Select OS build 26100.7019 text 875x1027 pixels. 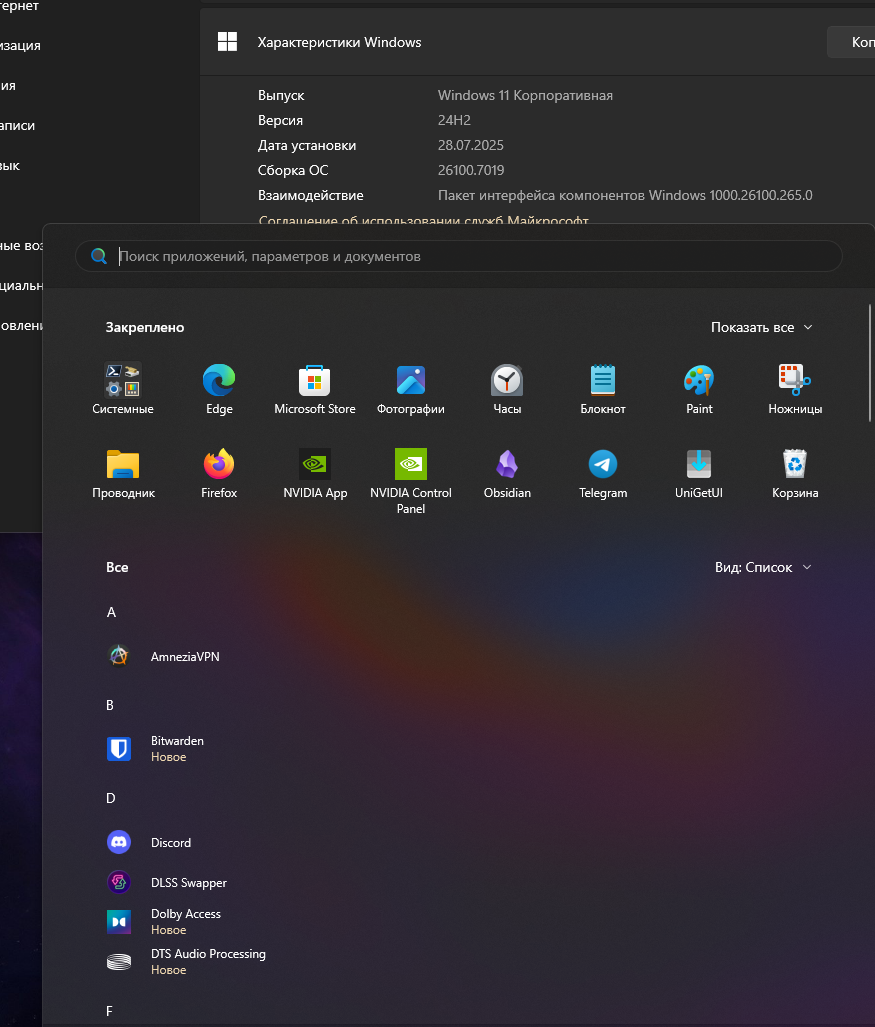click(x=471, y=170)
